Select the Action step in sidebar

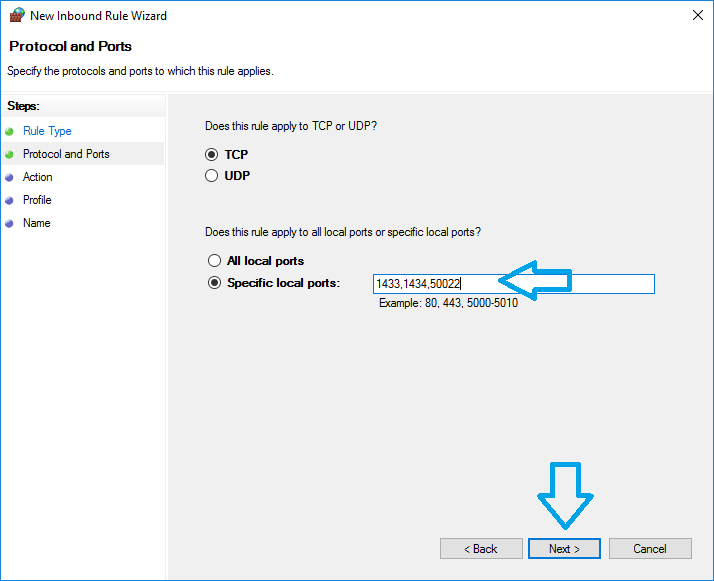pyautogui.click(x=38, y=177)
